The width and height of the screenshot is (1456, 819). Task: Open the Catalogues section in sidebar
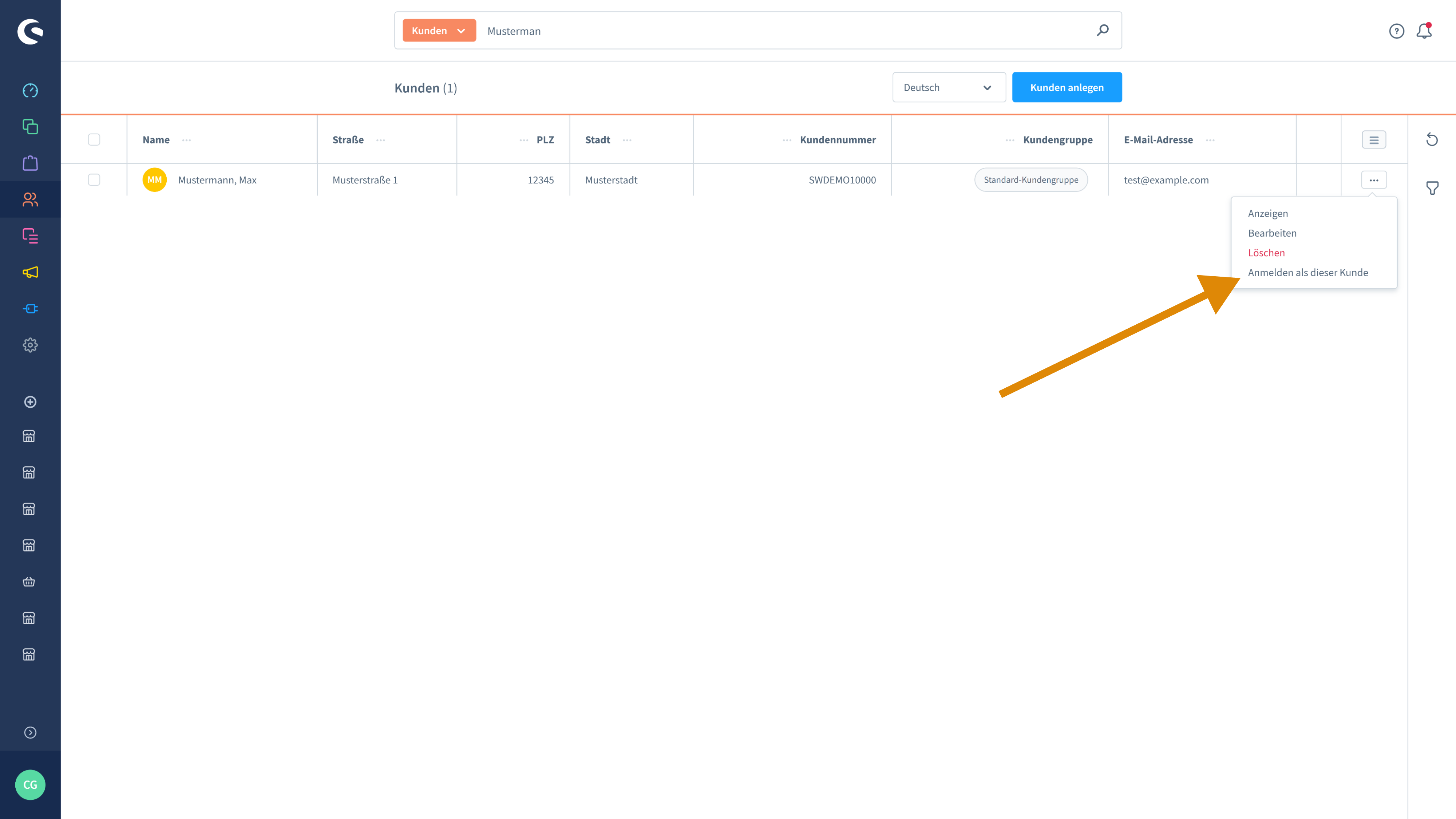30,127
